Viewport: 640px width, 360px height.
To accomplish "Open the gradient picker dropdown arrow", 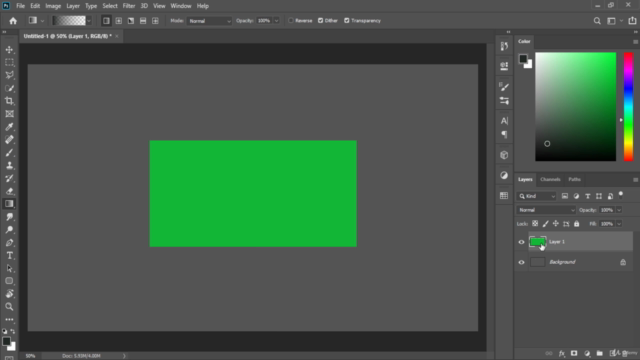I will [x=89, y=21].
